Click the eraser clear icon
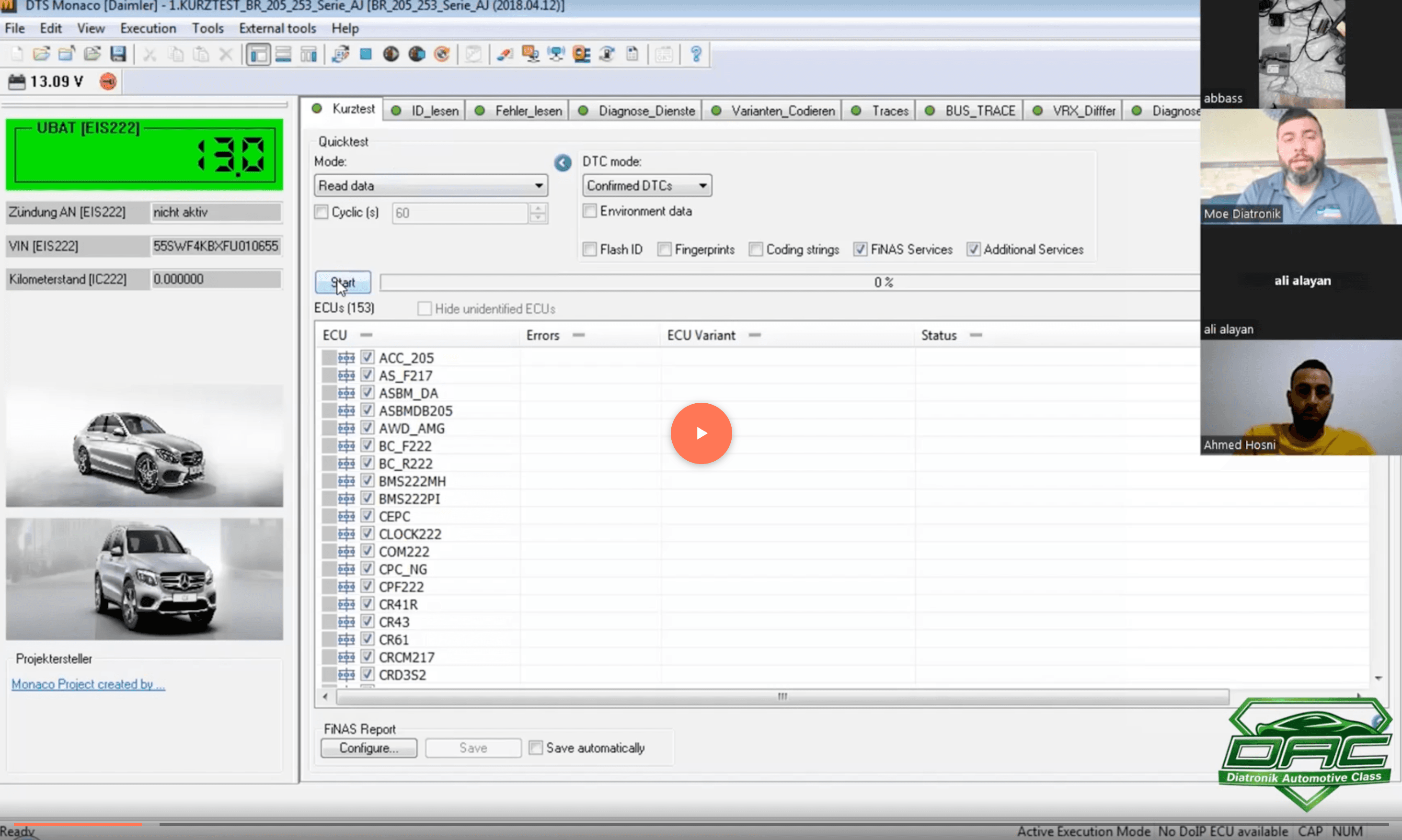 pyautogui.click(x=505, y=54)
